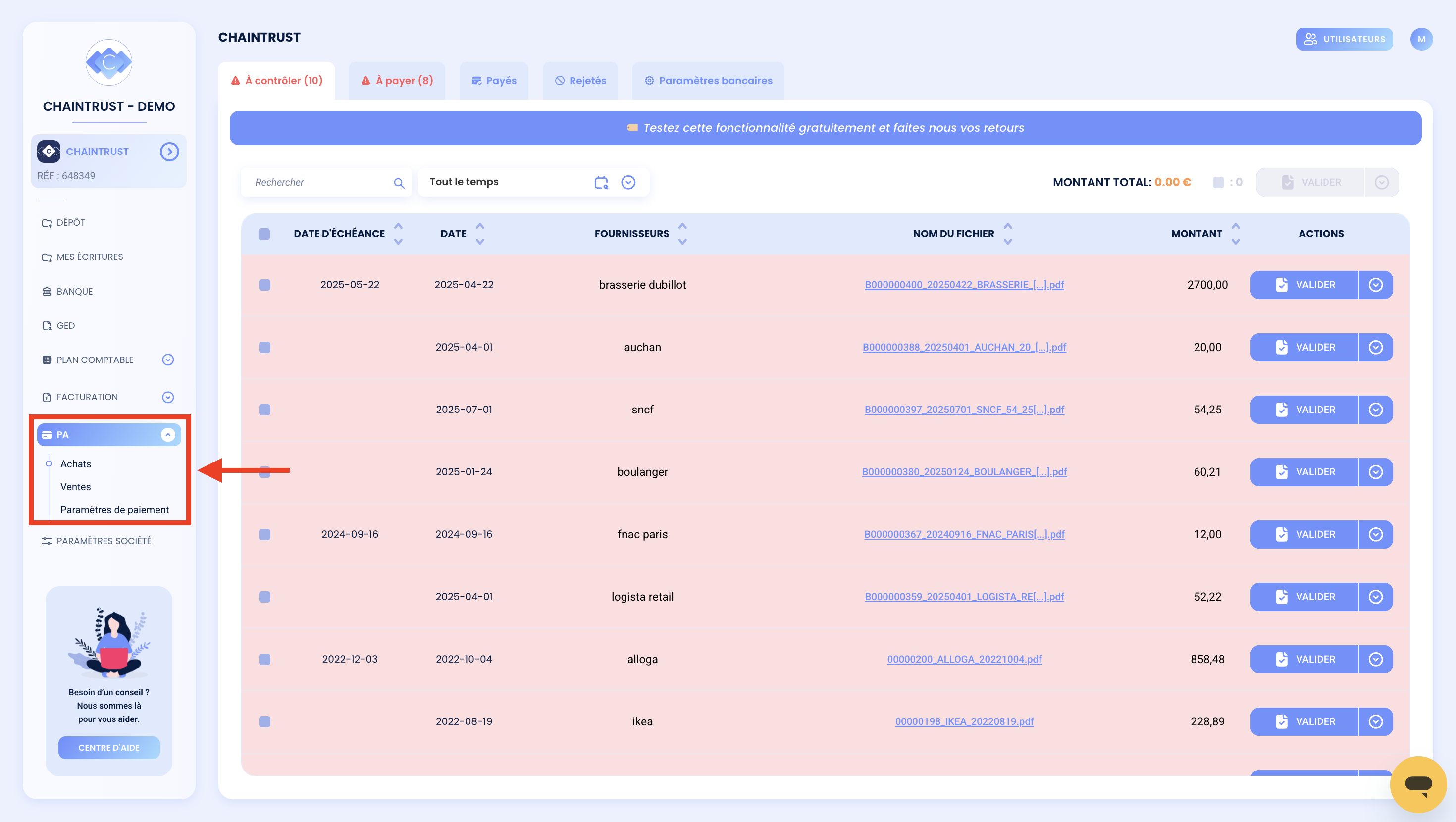This screenshot has width=1456, height=822.
Task: Collapse the PA menu section
Action: [168, 435]
